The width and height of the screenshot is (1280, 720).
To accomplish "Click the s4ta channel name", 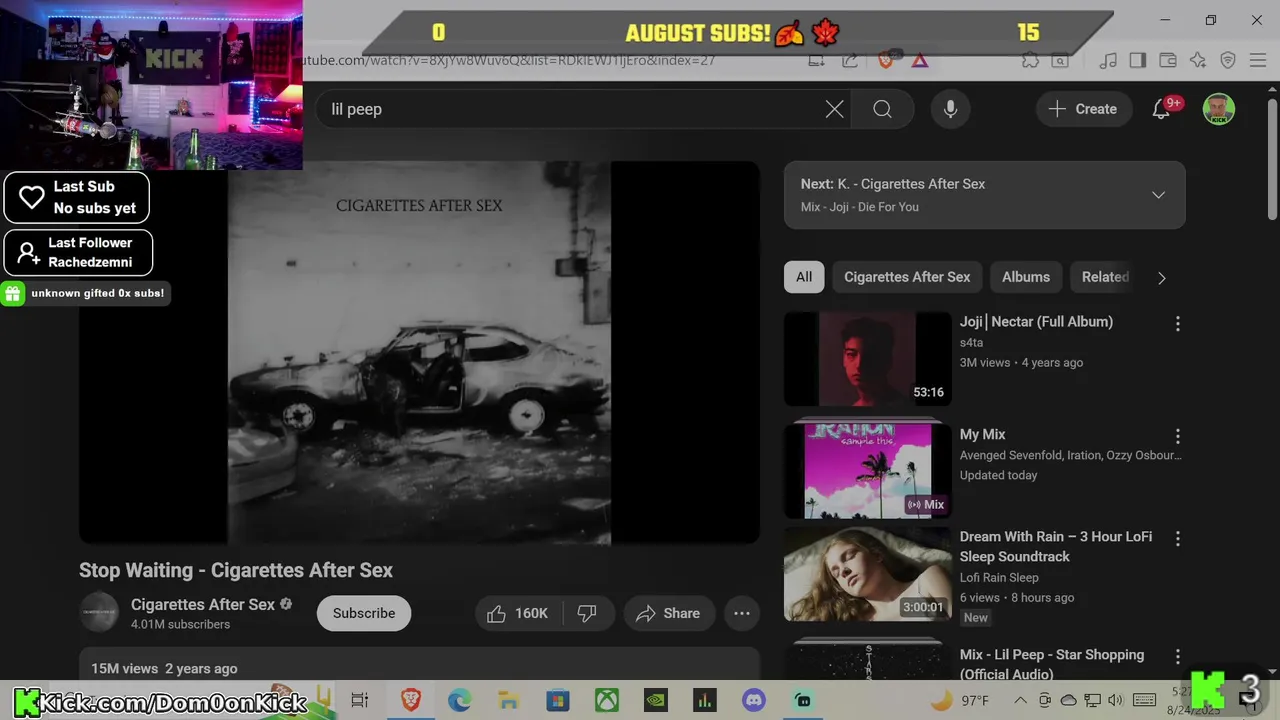I will point(971,342).
